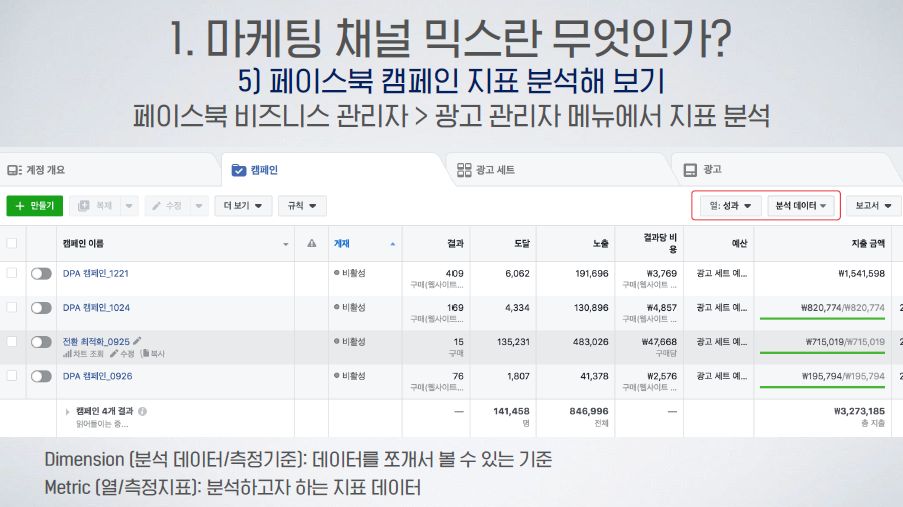Click the warning triangle column header icon
Image resolution: width=903 pixels, height=507 pixels.
[312, 243]
